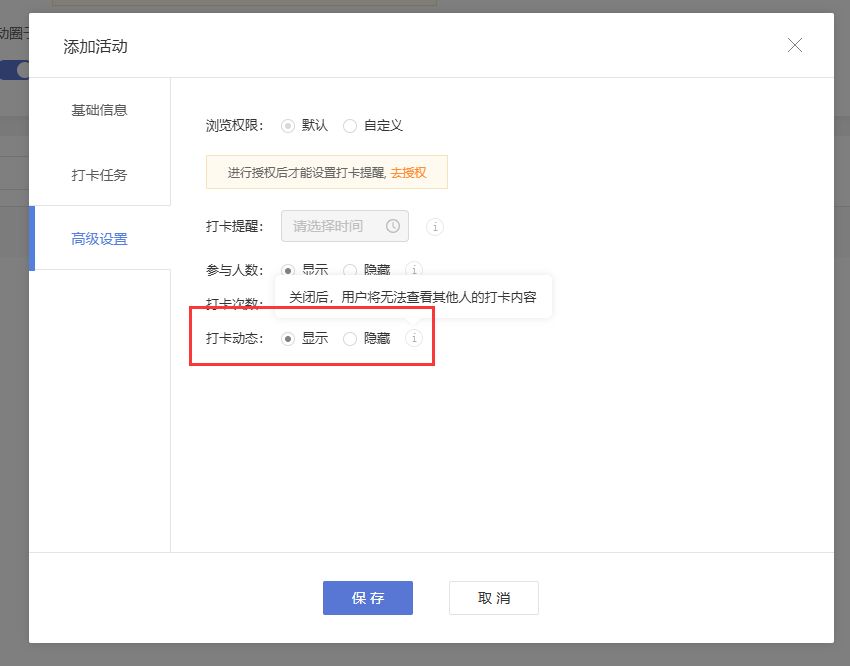
Task: Select 显示 for 打卡动态
Action: click(x=289, y=338)
